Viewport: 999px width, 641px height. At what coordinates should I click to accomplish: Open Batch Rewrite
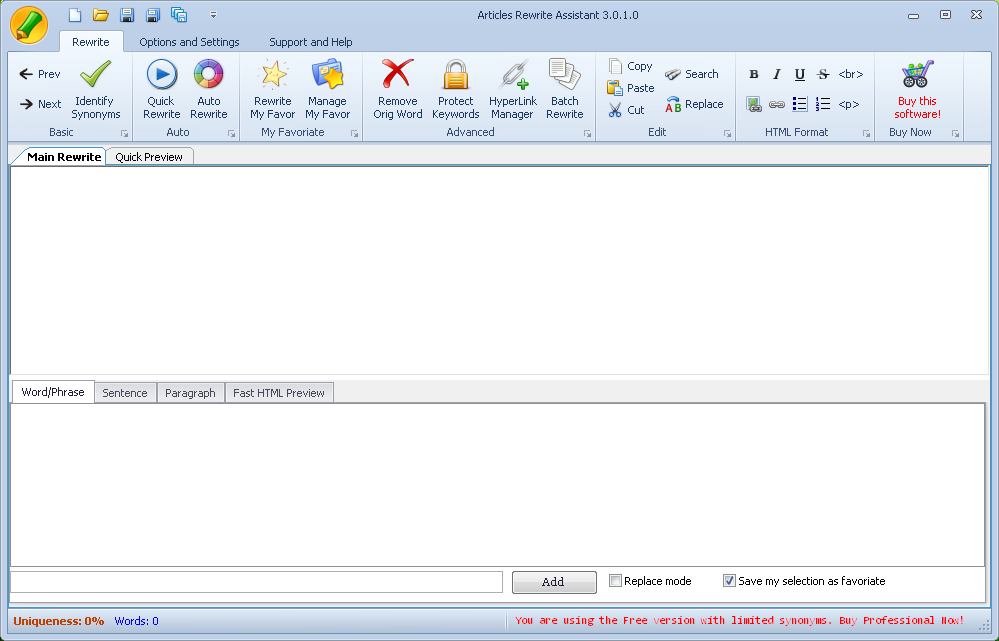[564, 89]
